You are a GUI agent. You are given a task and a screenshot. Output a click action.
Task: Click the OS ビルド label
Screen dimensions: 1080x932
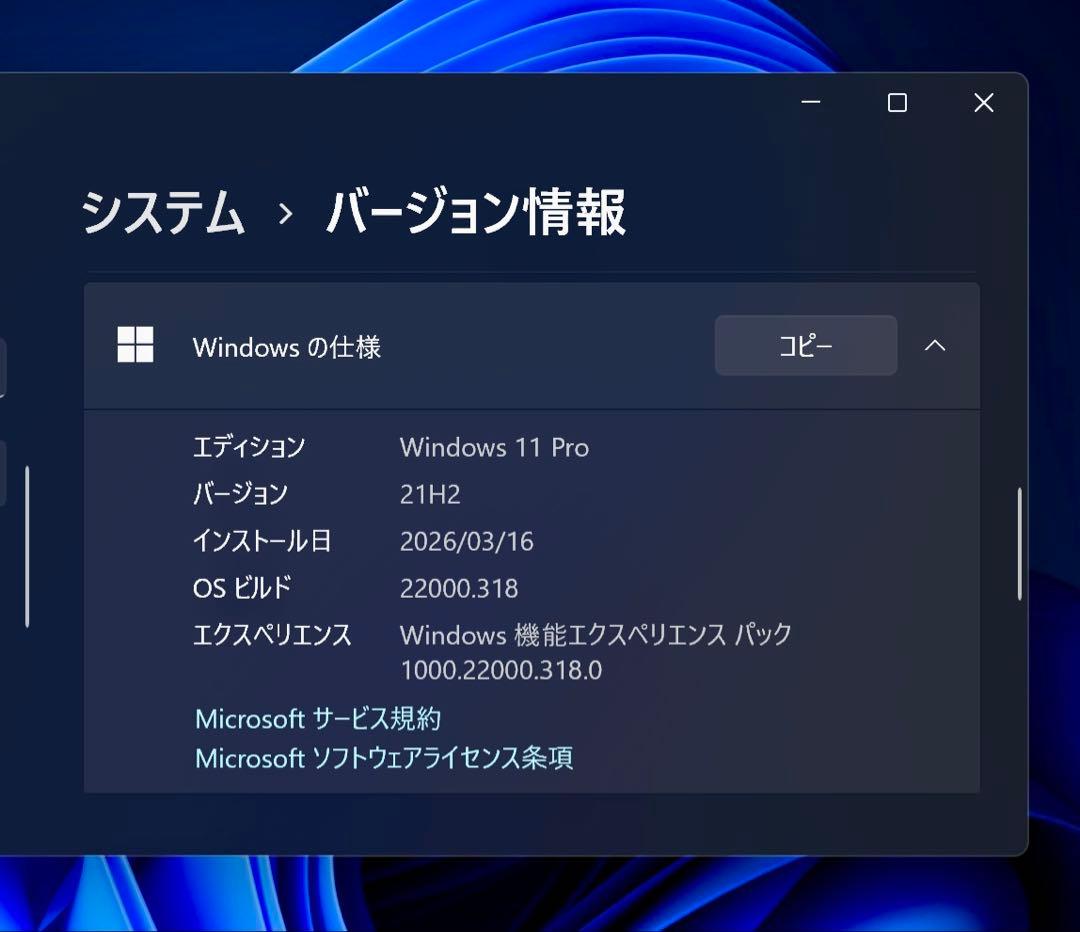242,588
